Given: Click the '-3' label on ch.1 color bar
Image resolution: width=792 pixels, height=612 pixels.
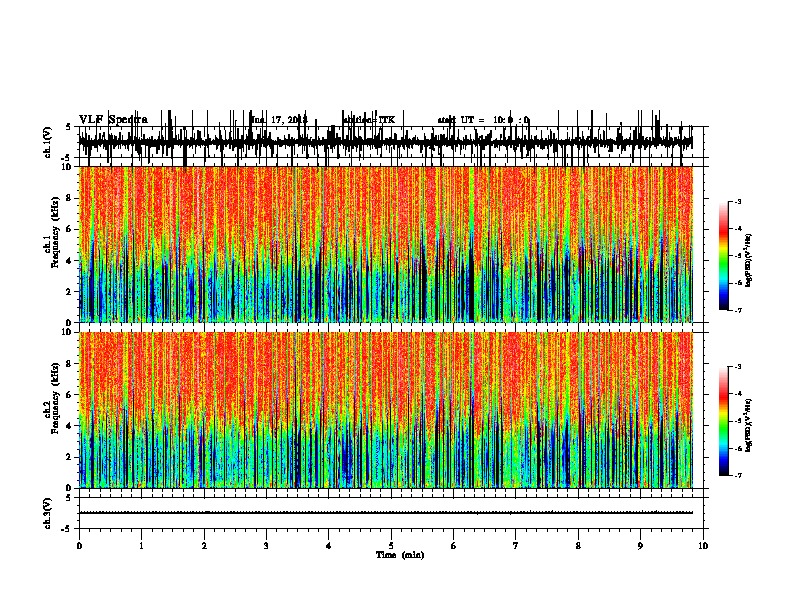Looking at the screenshot, I should tap(737, 202).
